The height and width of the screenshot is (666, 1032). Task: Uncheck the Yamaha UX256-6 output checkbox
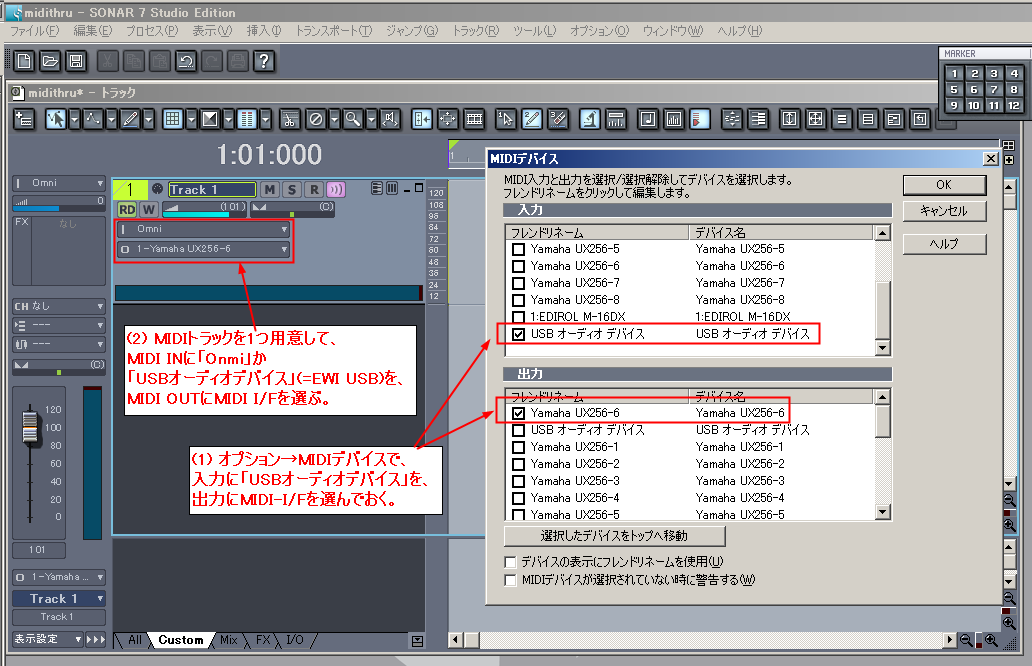(519, 413)
